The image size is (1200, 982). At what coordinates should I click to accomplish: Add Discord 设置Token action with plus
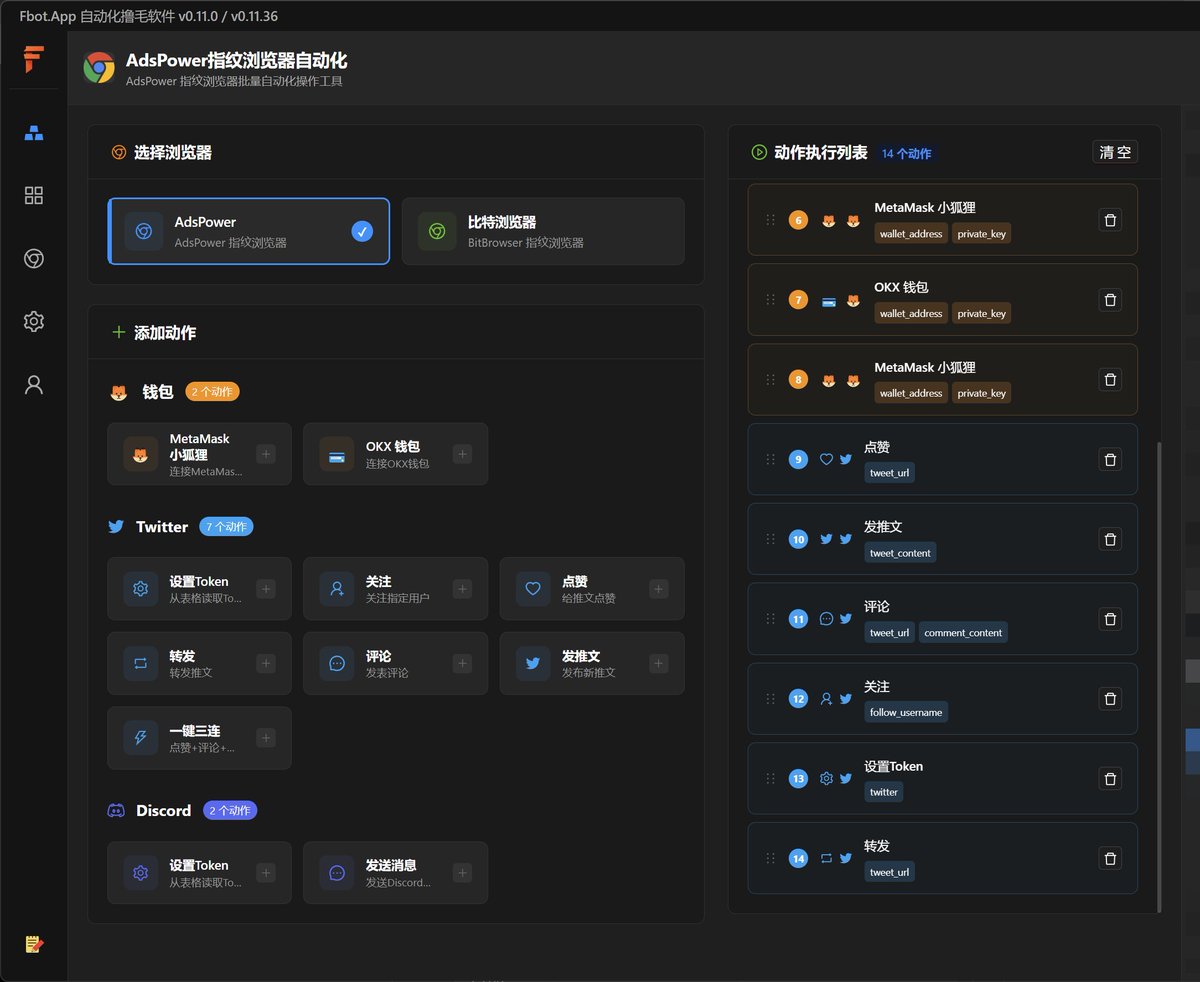point(266,873)
